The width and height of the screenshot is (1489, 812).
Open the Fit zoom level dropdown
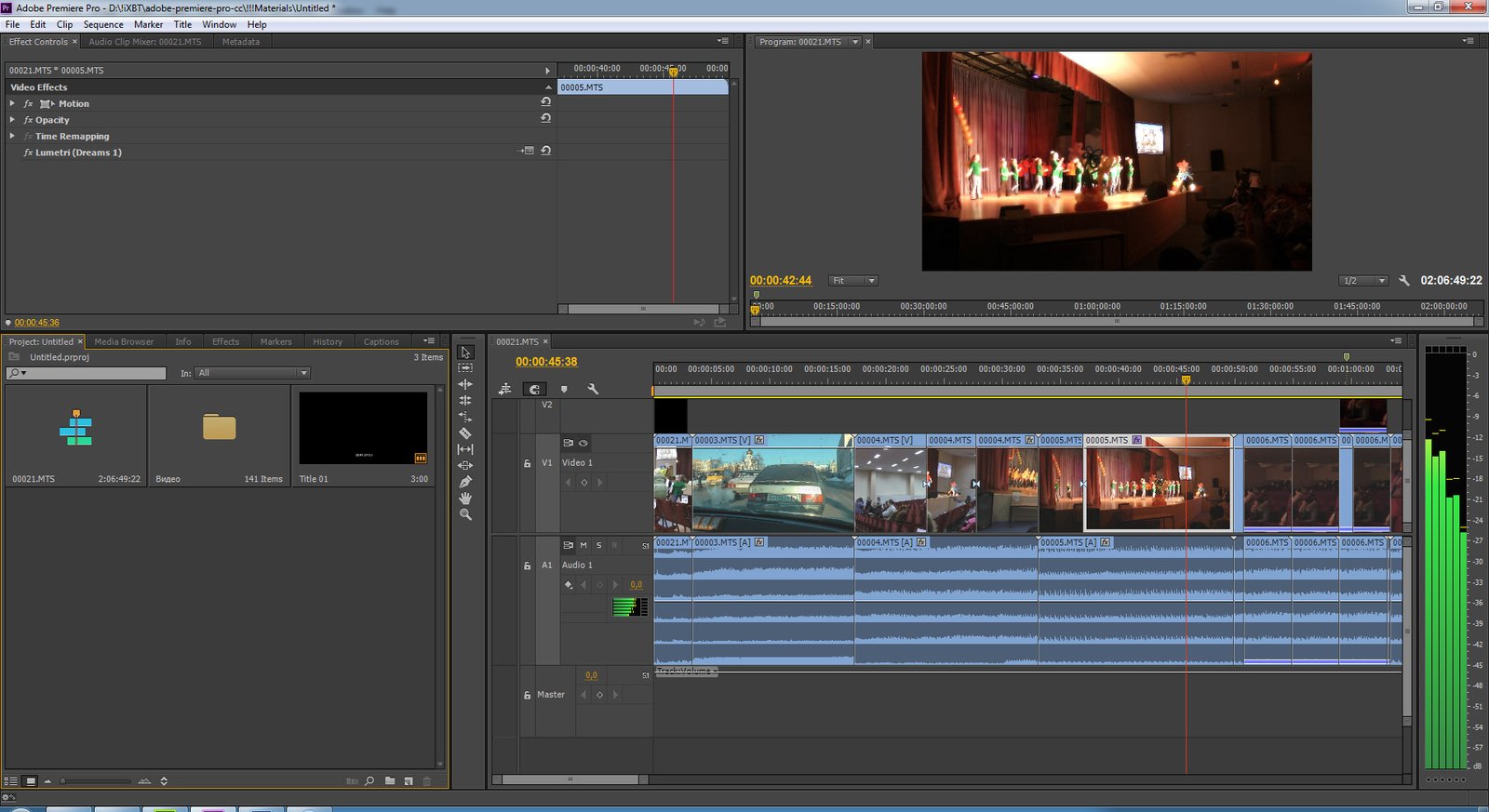coord(853,281)
